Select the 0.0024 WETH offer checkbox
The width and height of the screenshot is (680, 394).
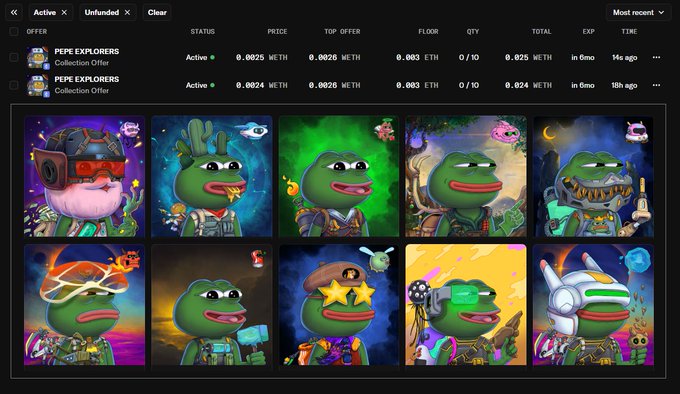(x=14, y=85)
